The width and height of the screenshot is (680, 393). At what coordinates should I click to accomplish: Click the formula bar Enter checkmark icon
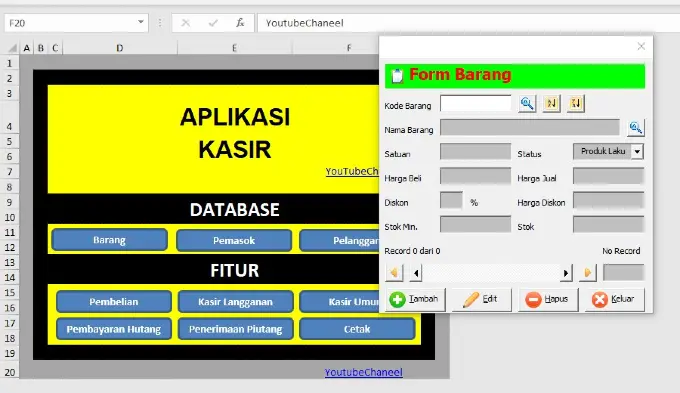pyautogui.click(x=213, y=23)
